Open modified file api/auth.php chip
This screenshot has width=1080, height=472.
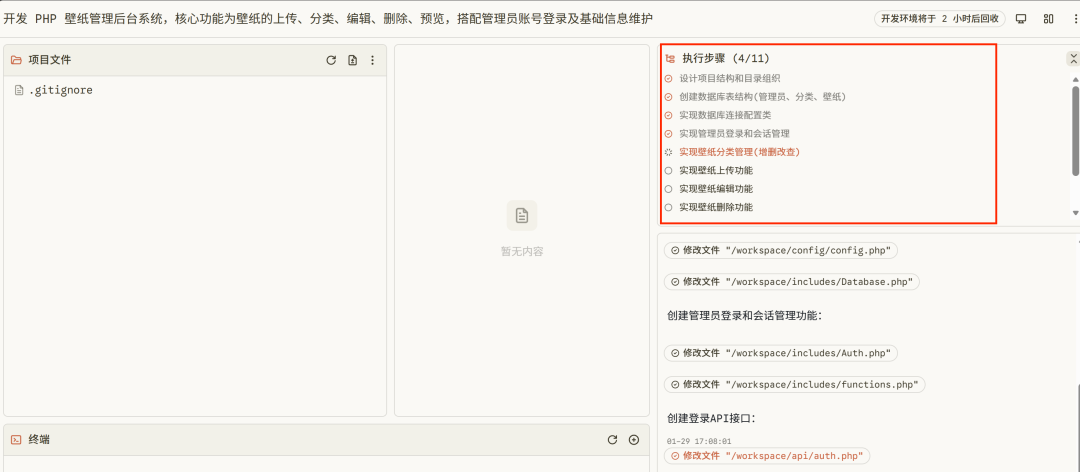click(x=767, y=455)
